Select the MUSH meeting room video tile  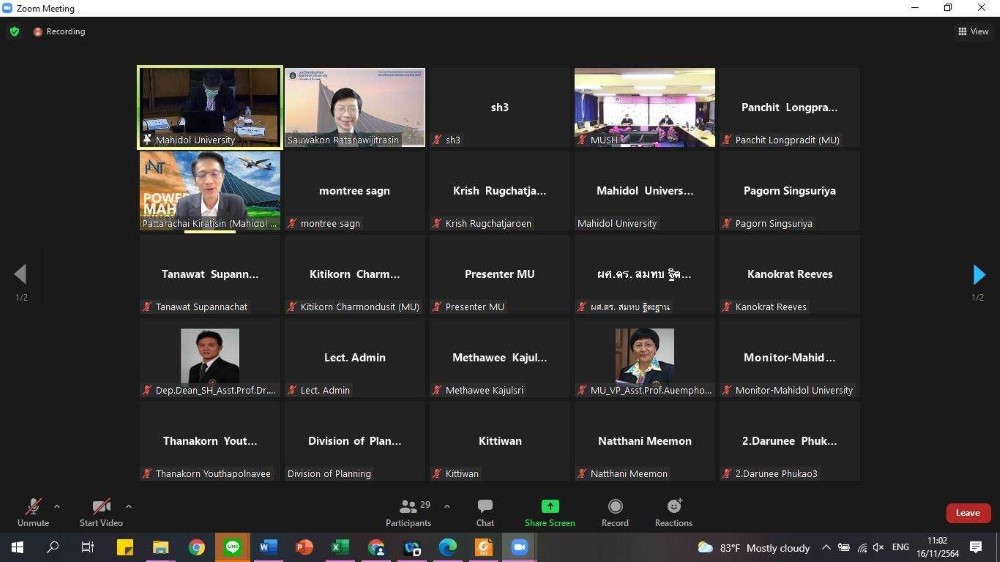(x=644, y=107)
